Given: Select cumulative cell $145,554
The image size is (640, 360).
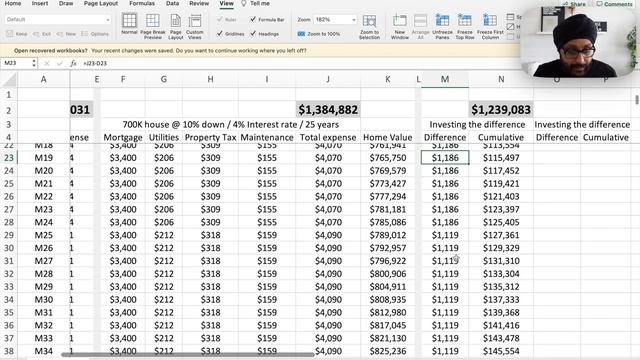Looking at the screenshot, I should (501, 351).
